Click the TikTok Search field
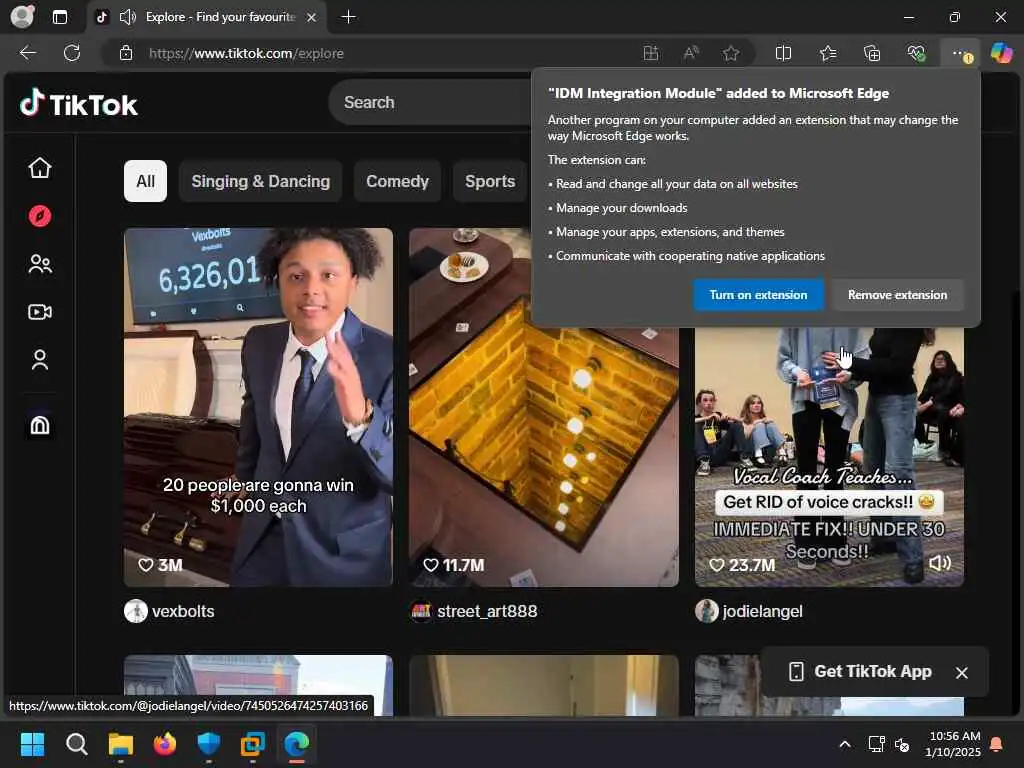 (431, 103)
